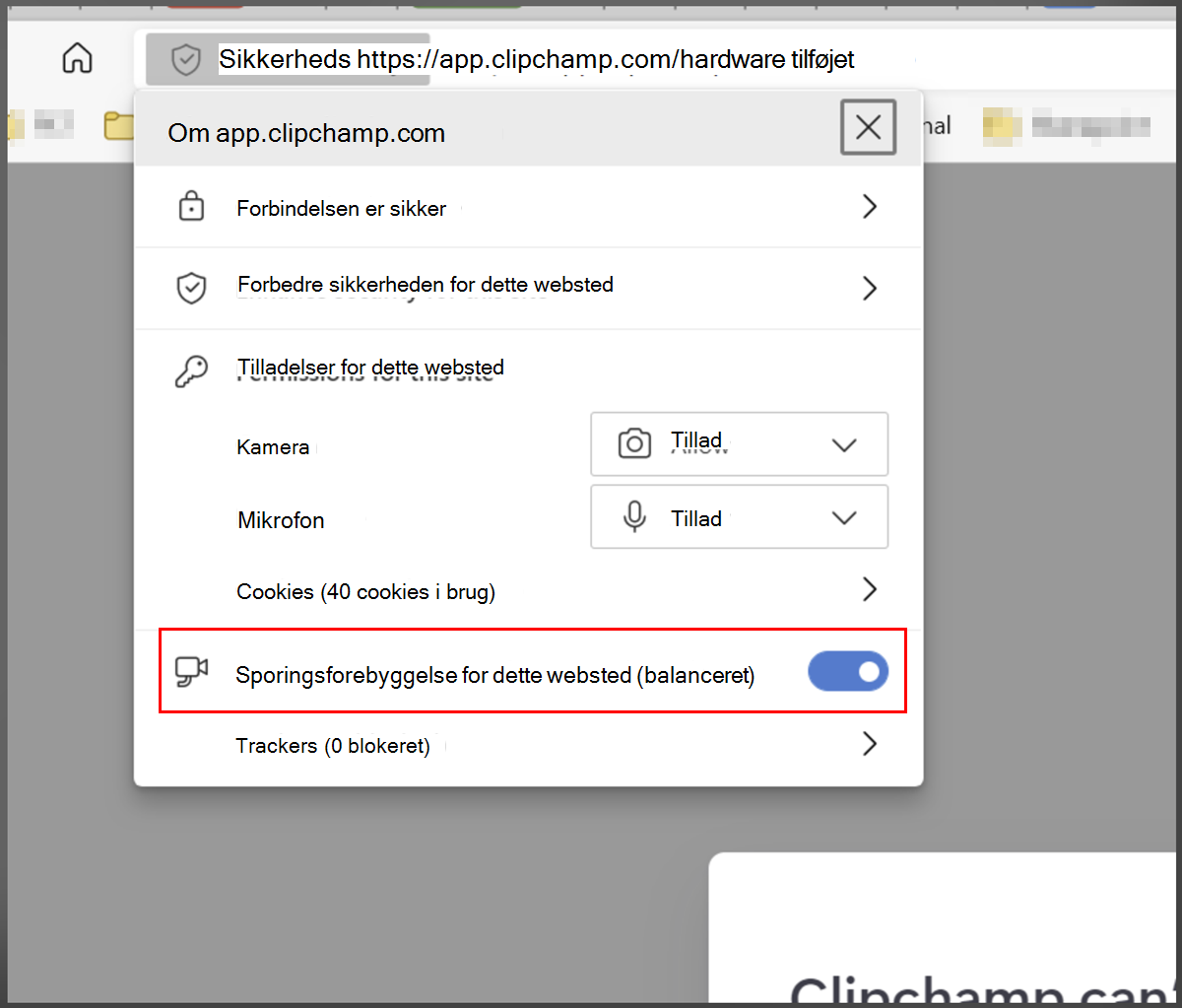Expand the Forbedre sikkerheden chevron arrow

point(869,288)
